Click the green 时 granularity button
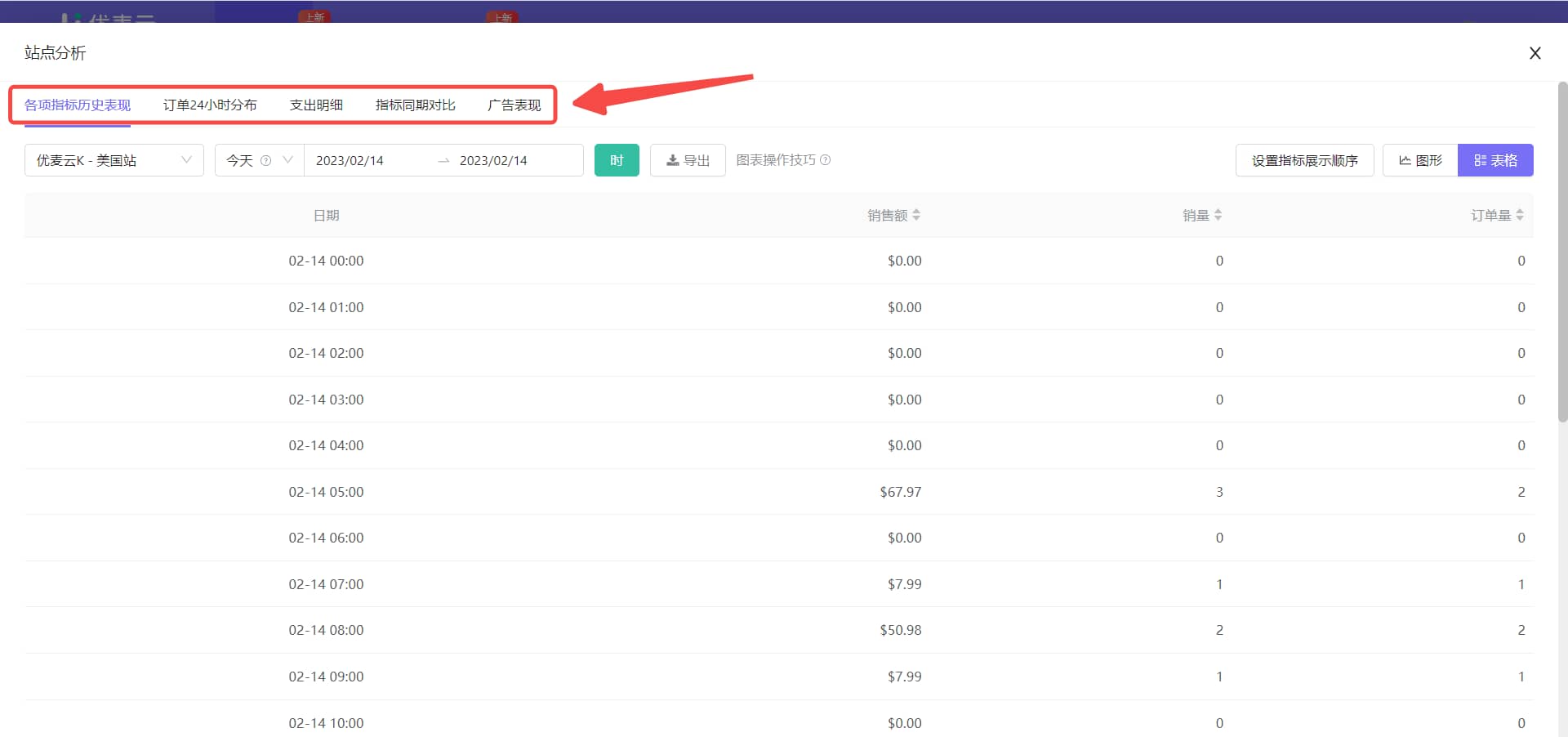The height and width of the screenshot is (737, 1568). coord(617,160)
